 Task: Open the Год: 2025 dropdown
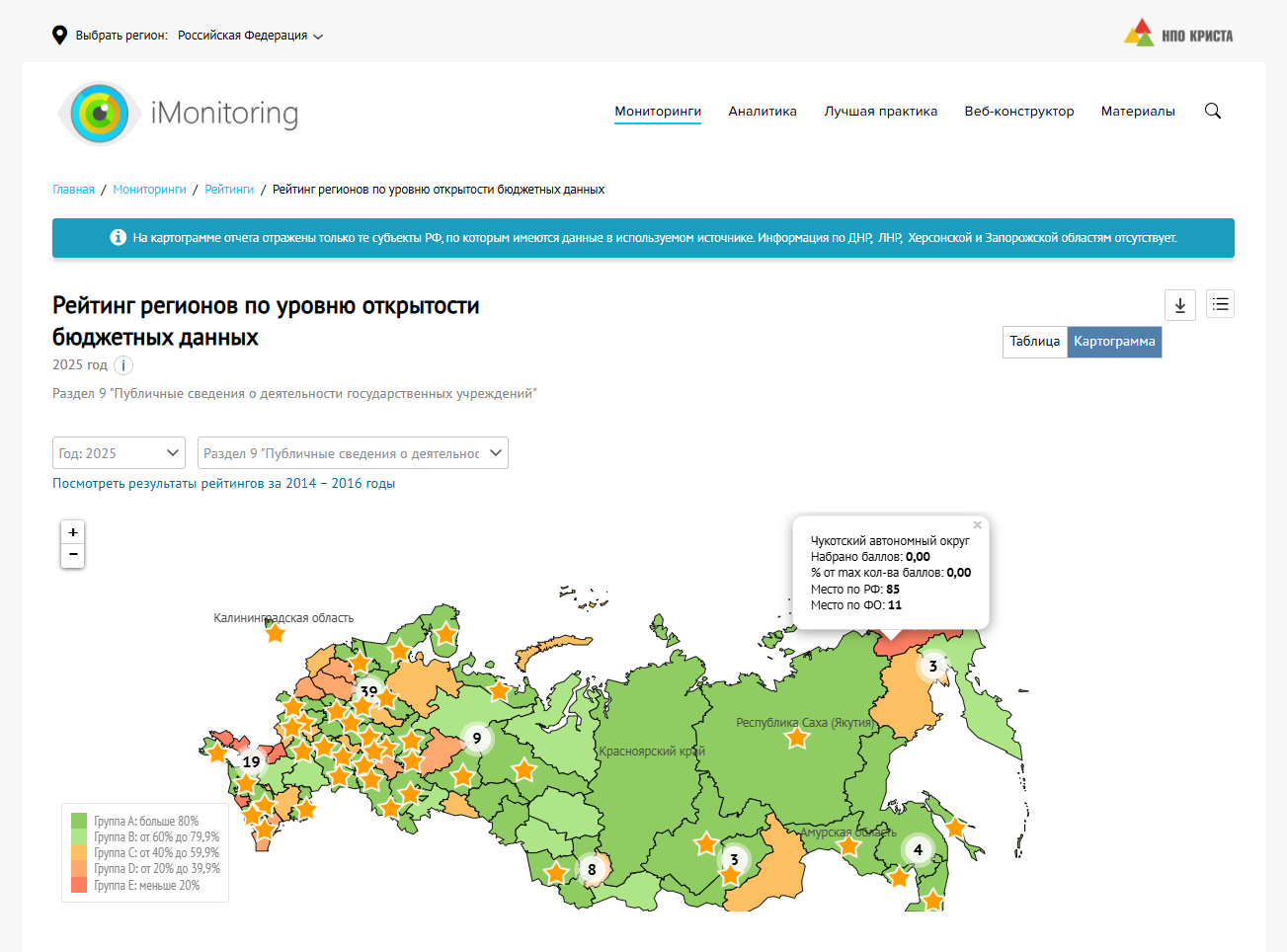tap(119, 453)
